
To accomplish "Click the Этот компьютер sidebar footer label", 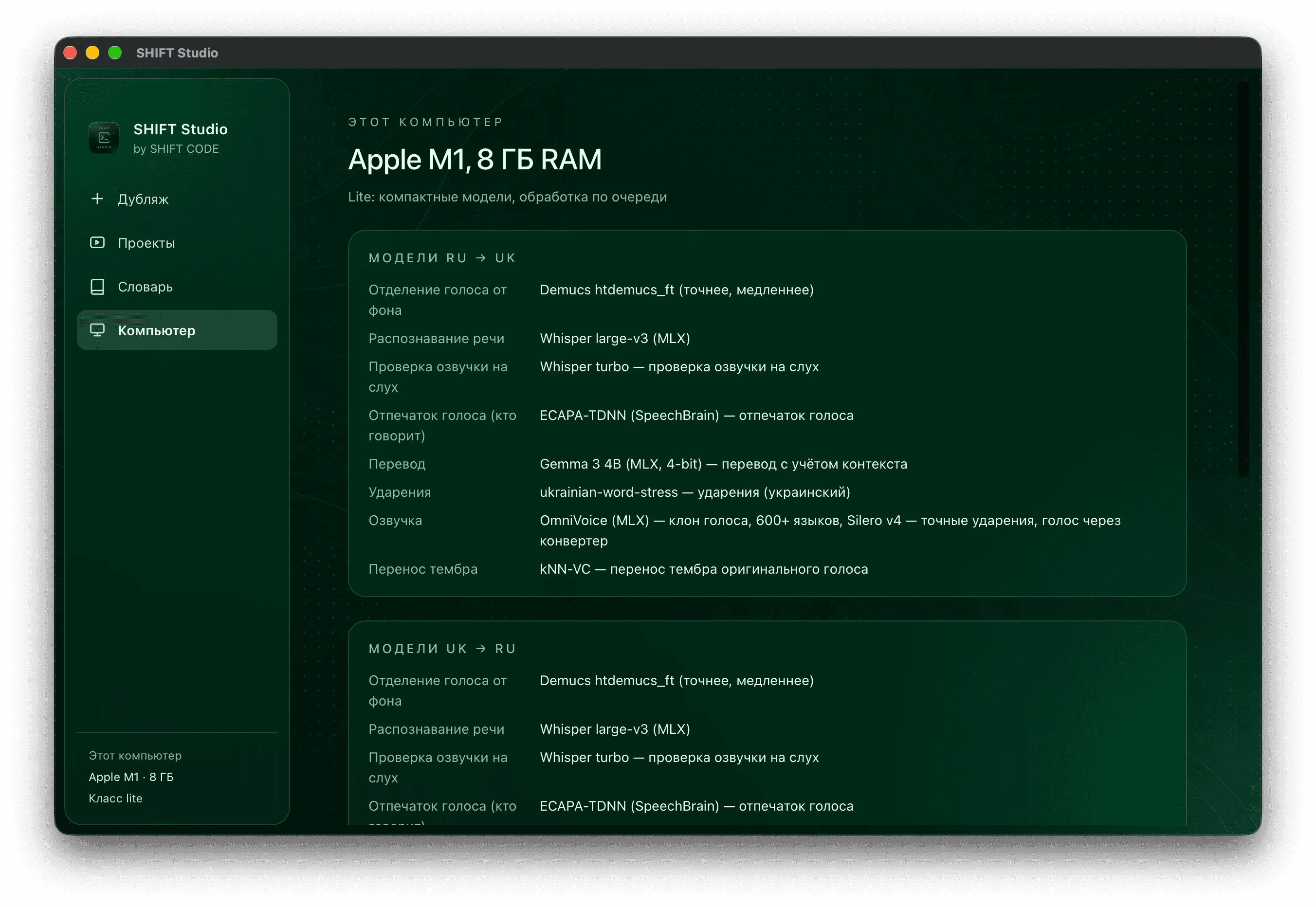I will tap(135, 756).
